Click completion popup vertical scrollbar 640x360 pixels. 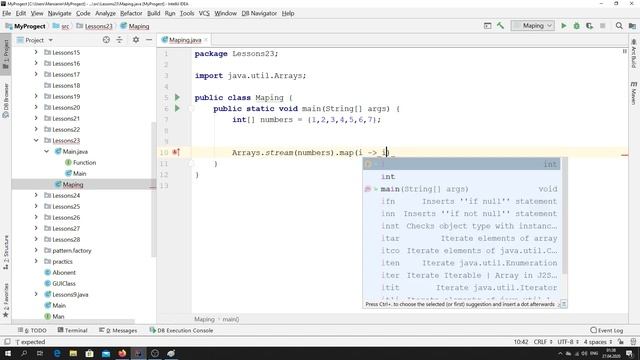coord(564,216)
